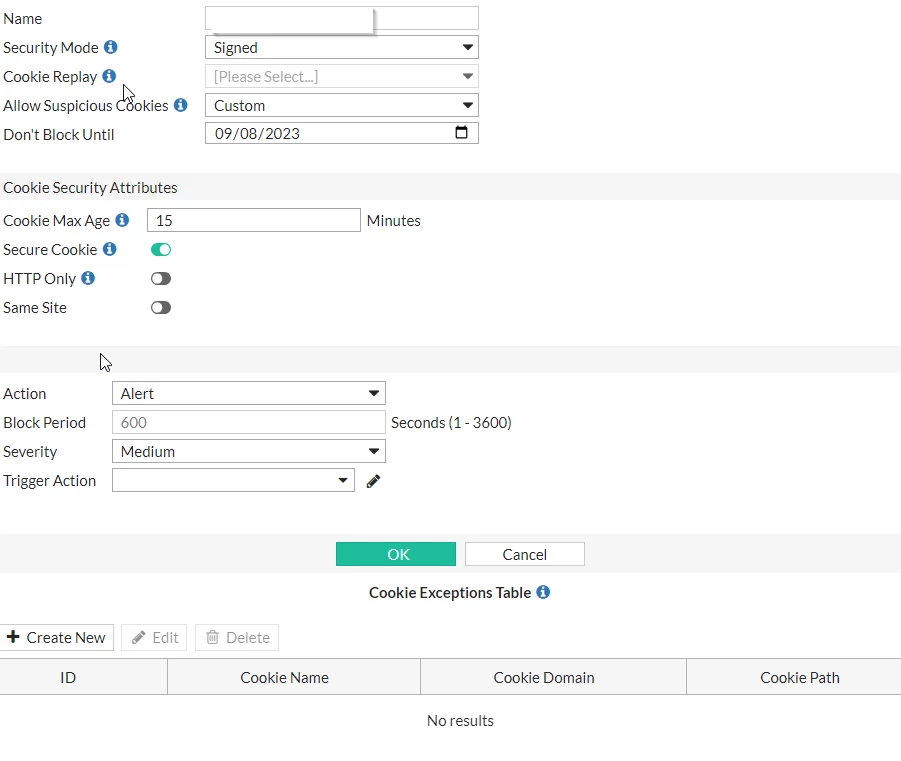Open the Allow Suspicious Cookies dropdown

[x=342, y=105]
